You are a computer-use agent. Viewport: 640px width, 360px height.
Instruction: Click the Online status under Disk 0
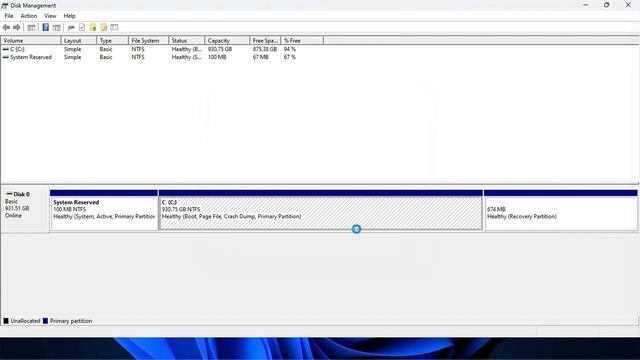coord(13,215)
